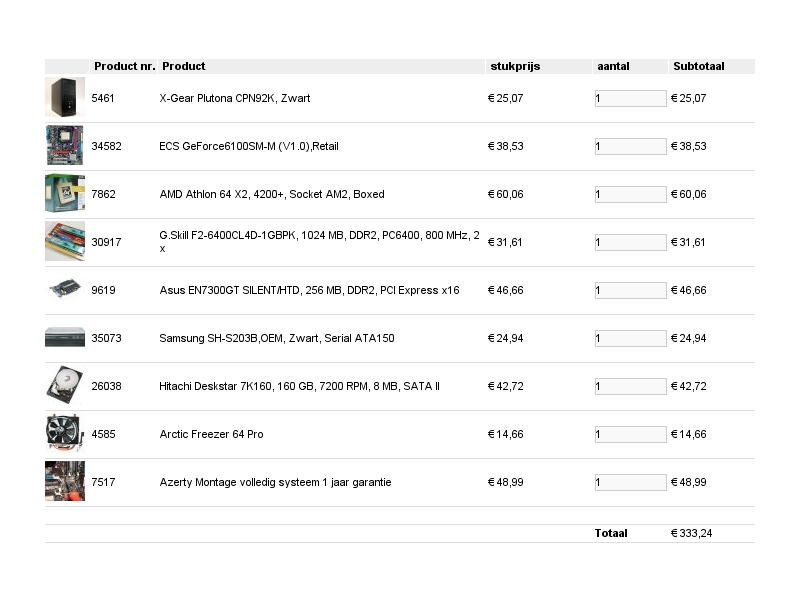
Task: Select the aantal input for AMD Athlon
Action: [x=631, y=194]
